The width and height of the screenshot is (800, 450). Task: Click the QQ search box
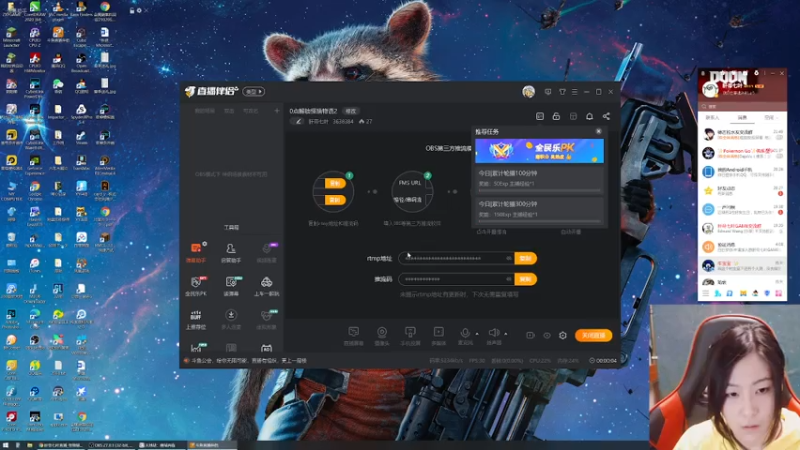click(742, 106)
